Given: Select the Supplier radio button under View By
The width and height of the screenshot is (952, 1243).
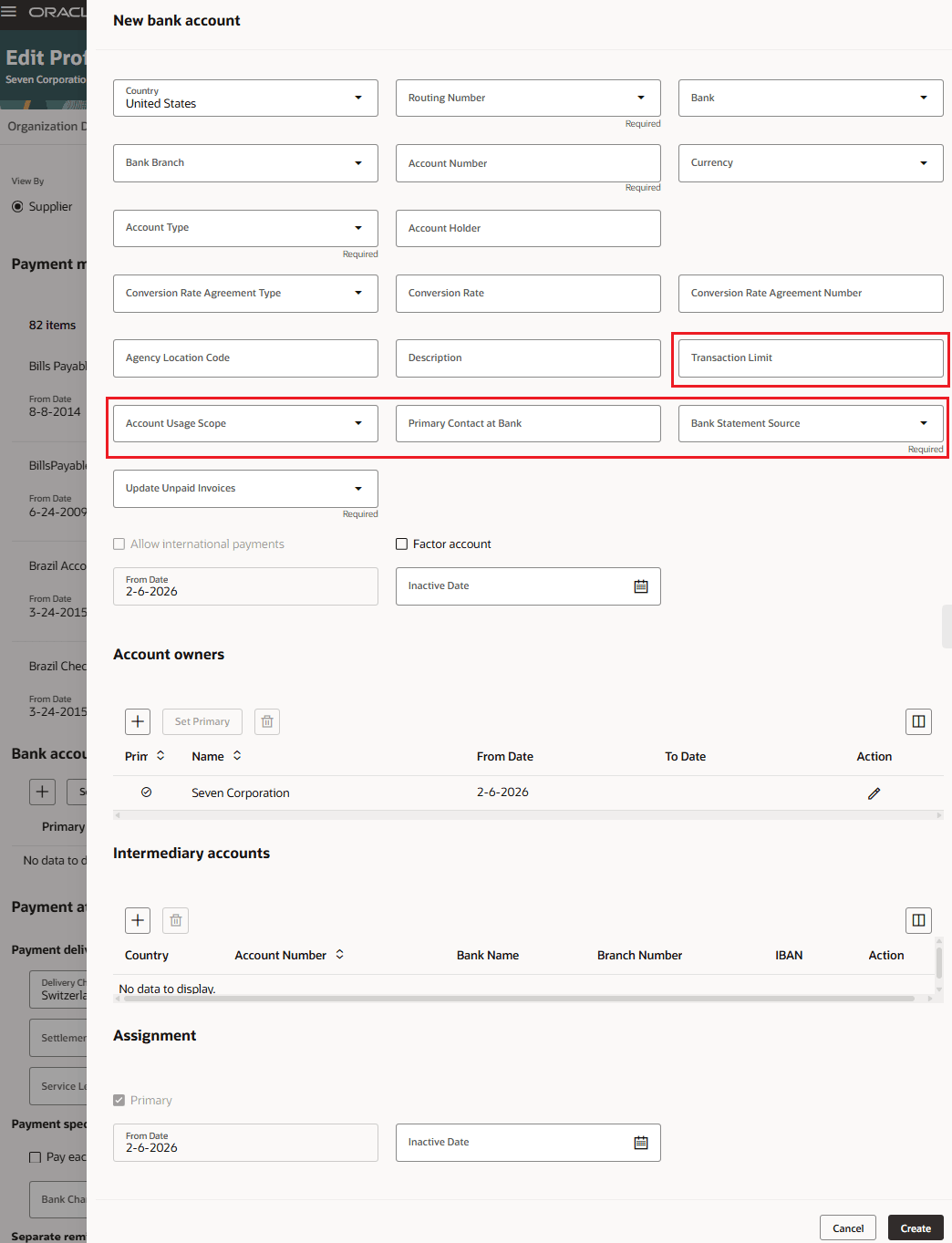Looking at the screenshot, I should [17, 206].
